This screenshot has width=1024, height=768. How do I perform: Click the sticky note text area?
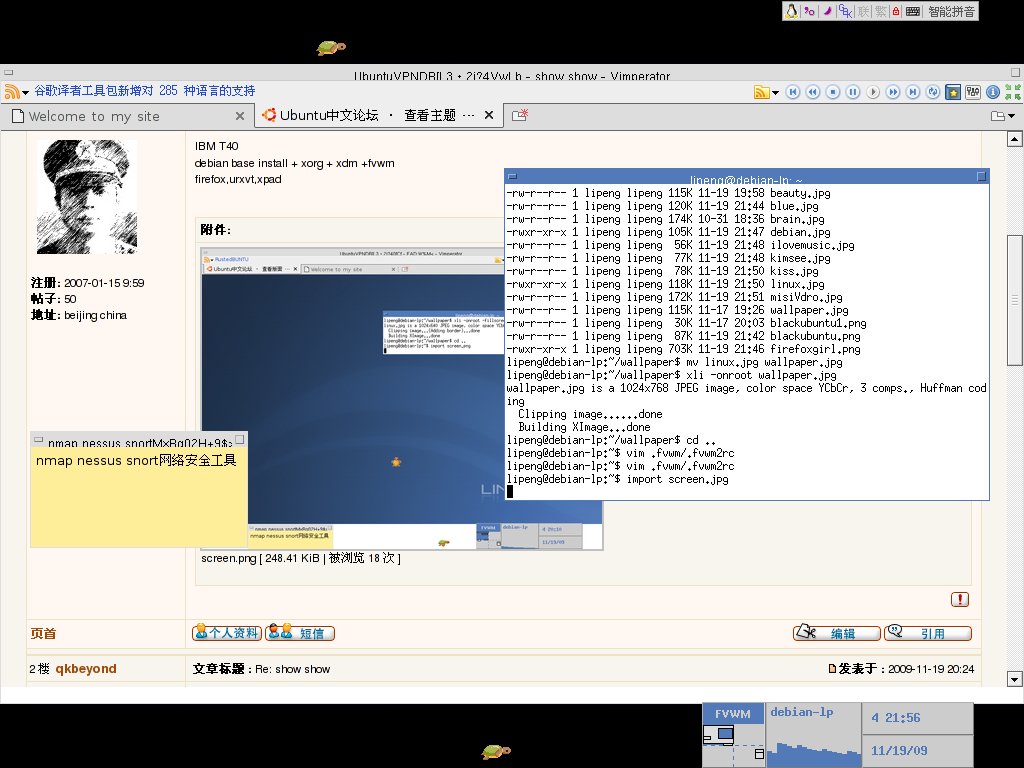point(138,496)
